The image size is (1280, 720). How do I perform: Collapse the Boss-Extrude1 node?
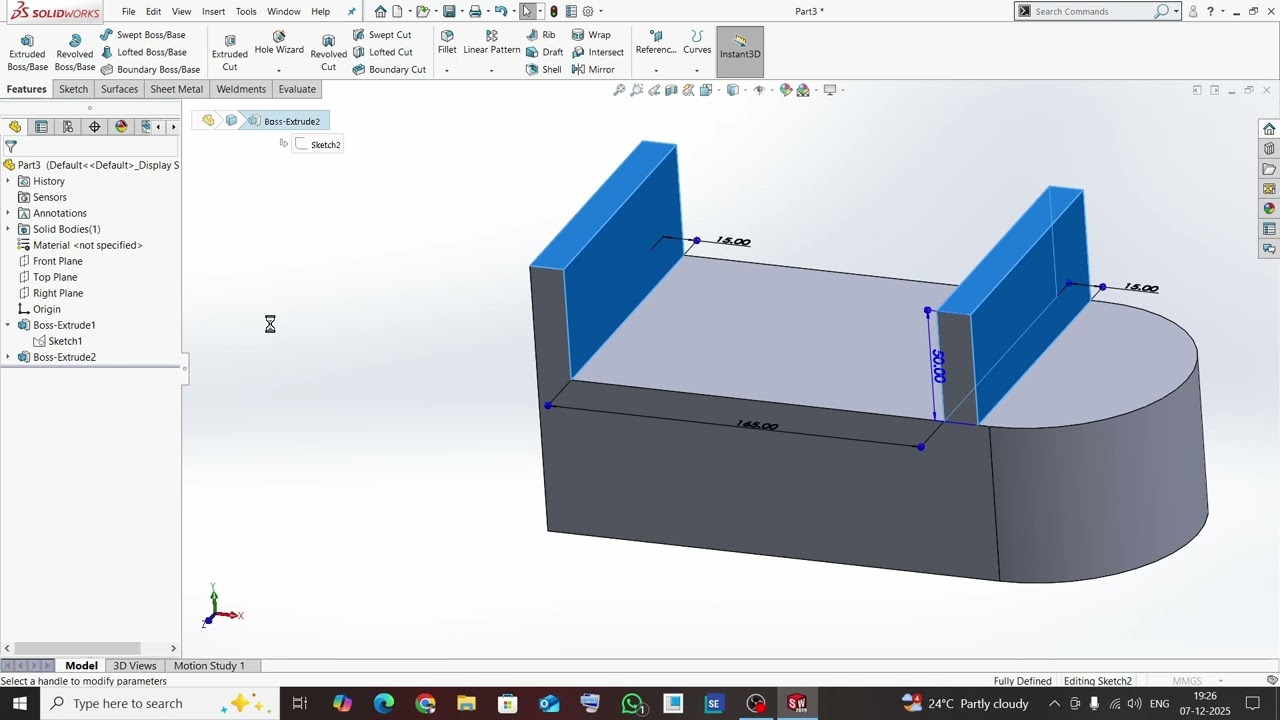click(8, 325)
